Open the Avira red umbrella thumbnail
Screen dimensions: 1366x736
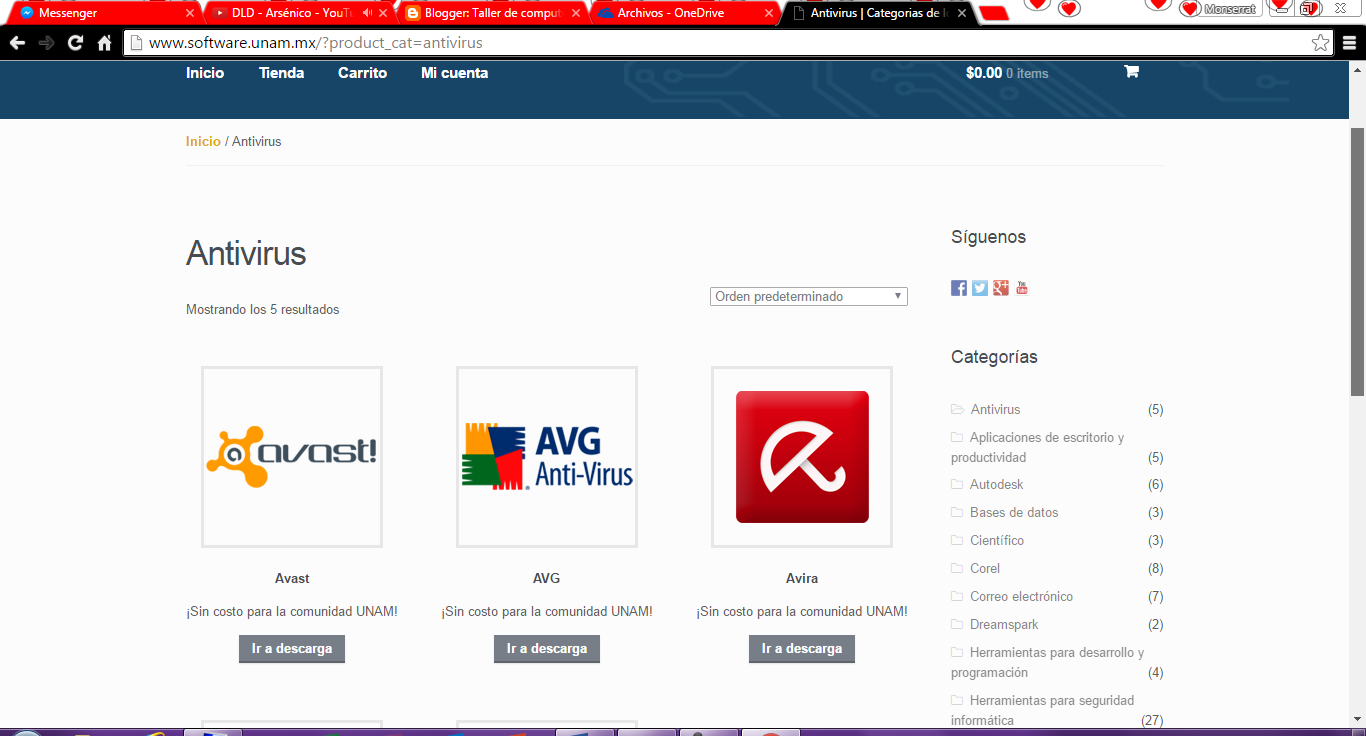802,457
